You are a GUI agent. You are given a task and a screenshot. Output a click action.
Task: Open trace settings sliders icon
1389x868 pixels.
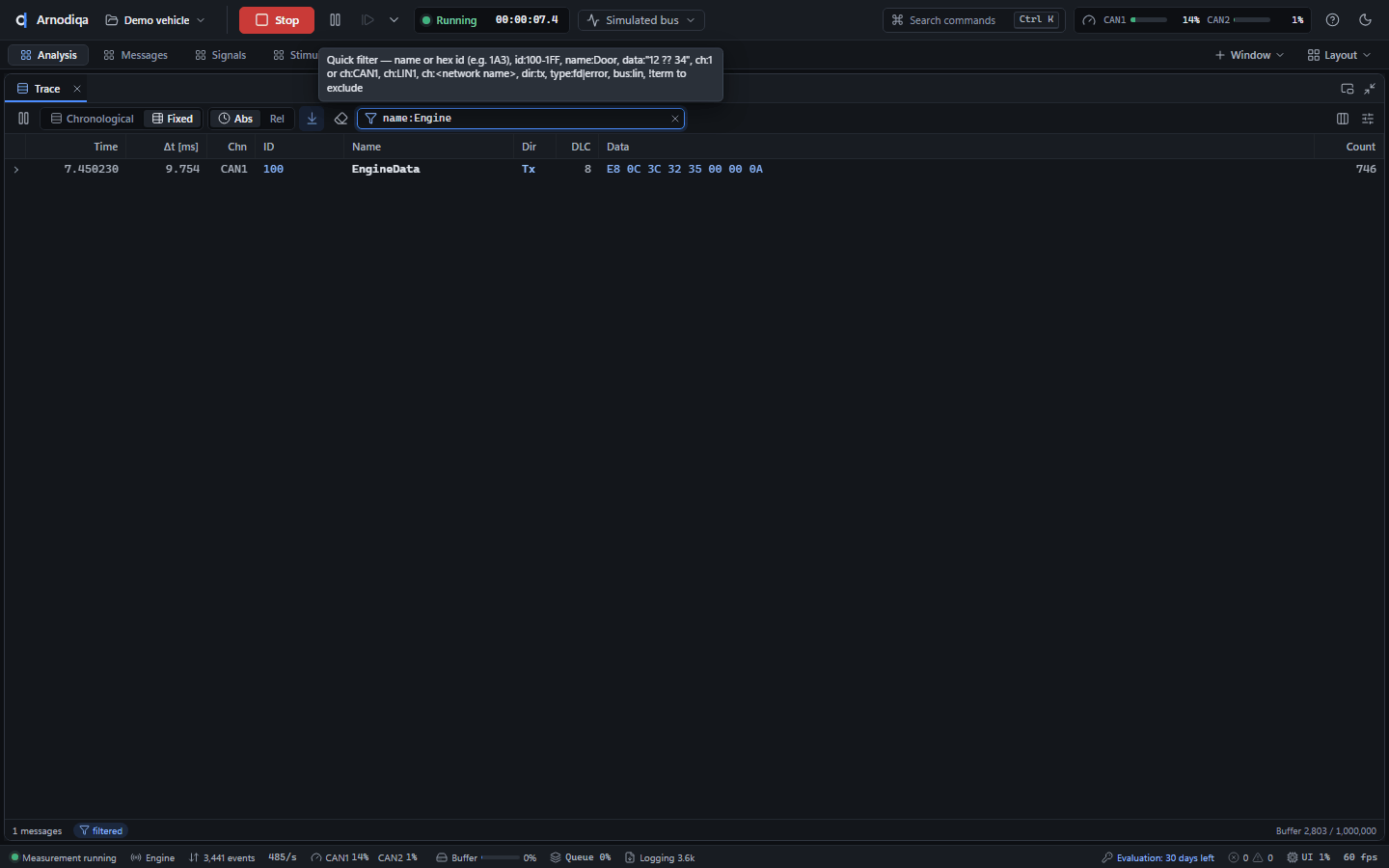[x=1368, y=119]
